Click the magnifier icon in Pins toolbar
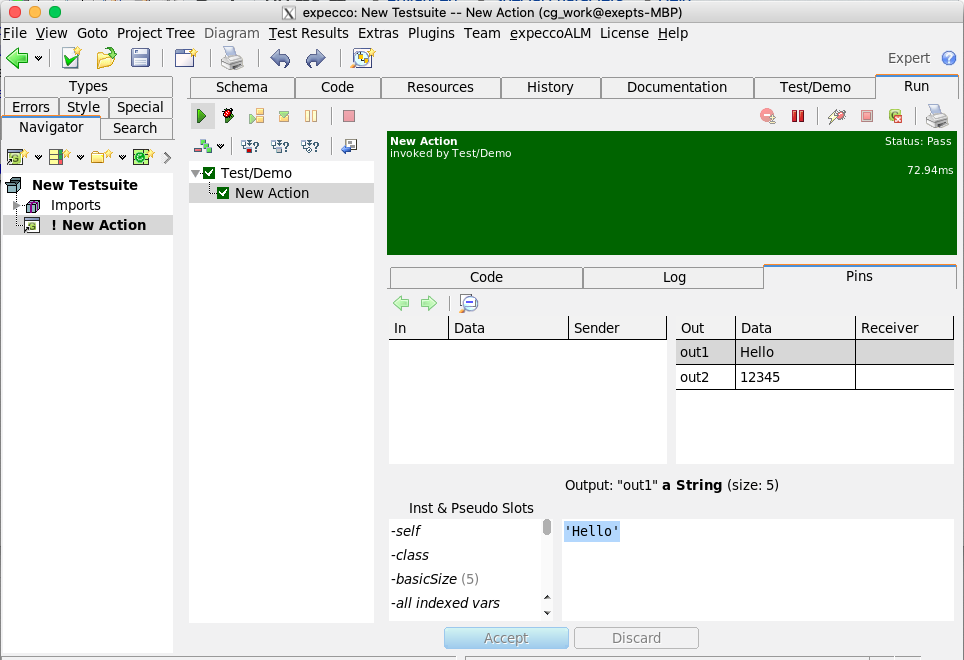964x660 pixels. point(468,303)
